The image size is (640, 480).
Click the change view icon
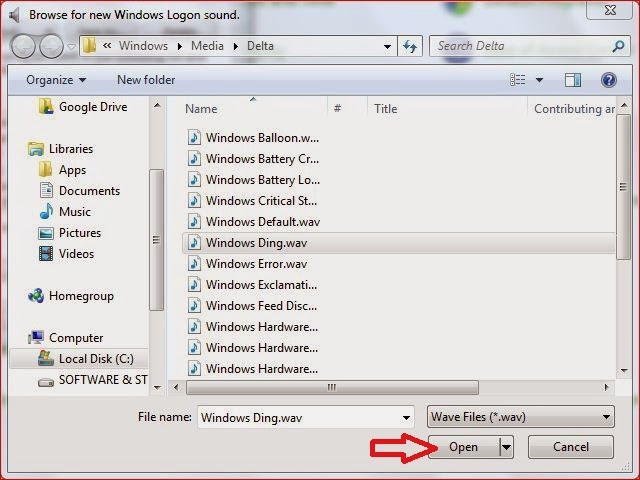tap(518, 80)
